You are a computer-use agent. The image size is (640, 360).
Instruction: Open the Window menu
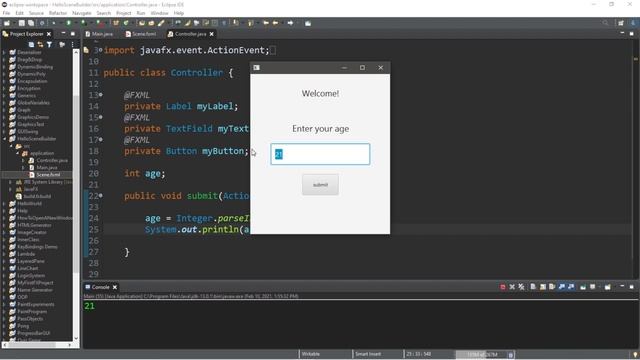click(159, 13)
